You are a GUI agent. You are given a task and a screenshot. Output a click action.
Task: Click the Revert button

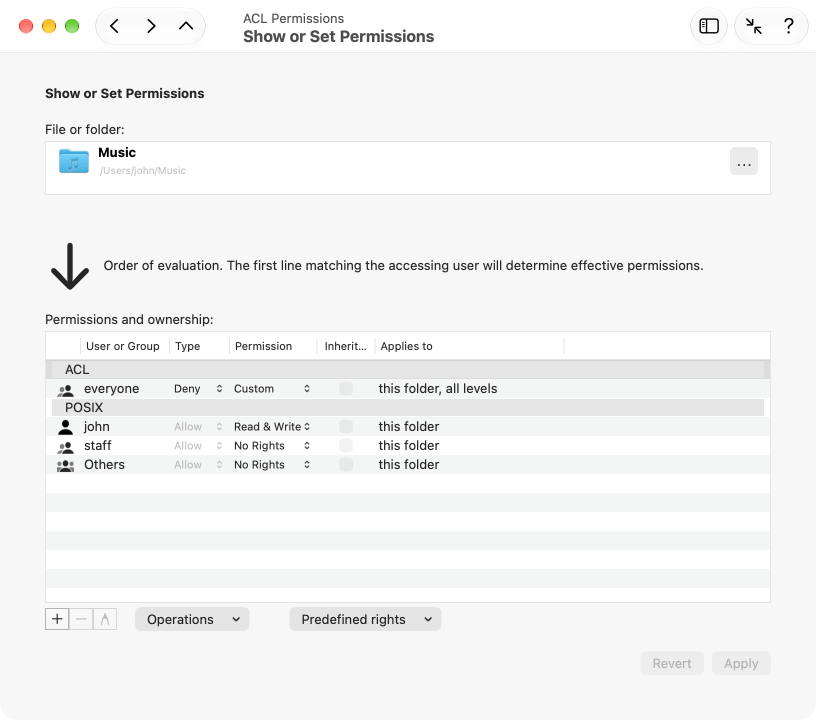pyautogui.click(x=672, y=663)
